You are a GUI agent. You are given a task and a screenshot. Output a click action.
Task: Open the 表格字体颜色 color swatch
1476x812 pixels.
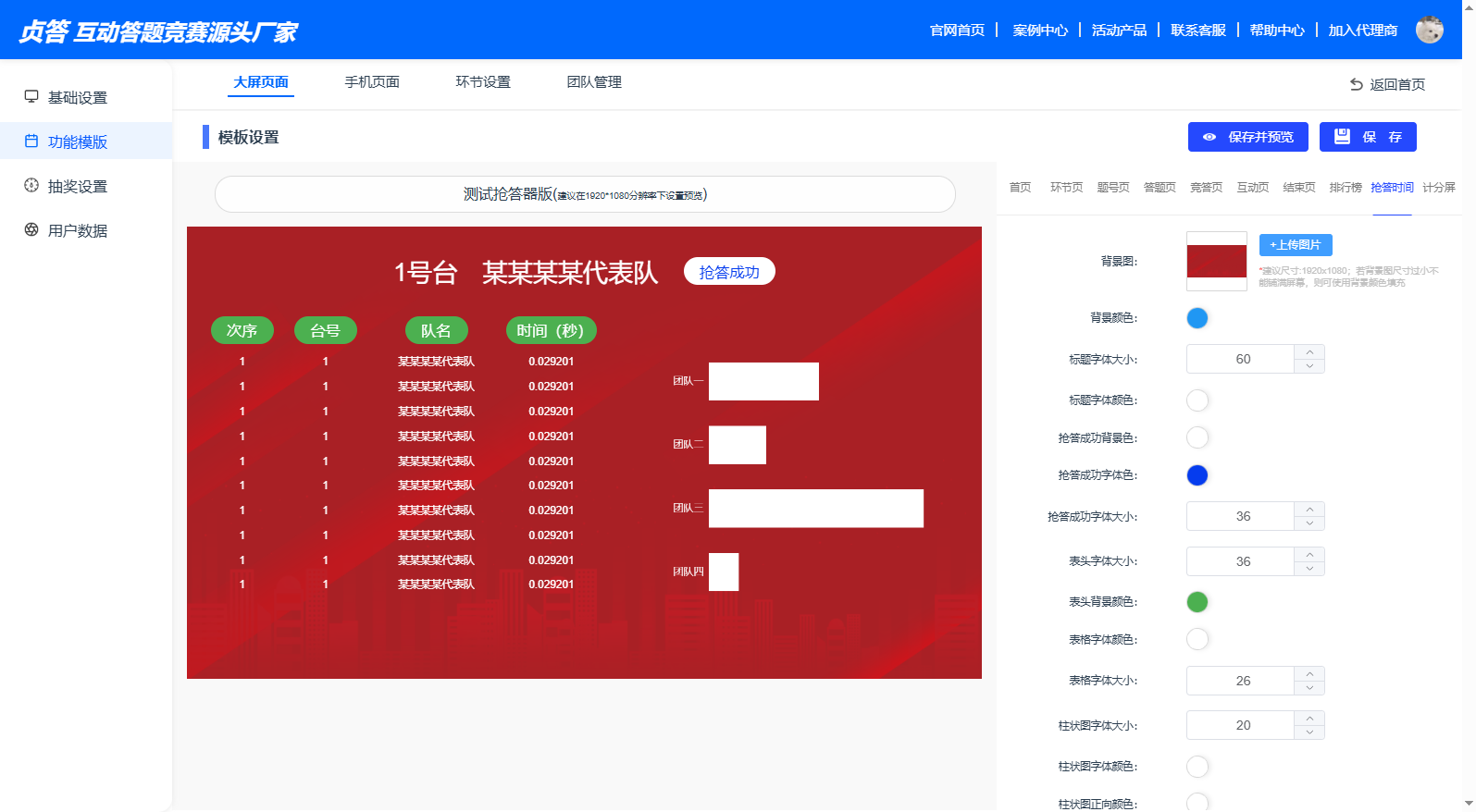tap(1197, 639)
